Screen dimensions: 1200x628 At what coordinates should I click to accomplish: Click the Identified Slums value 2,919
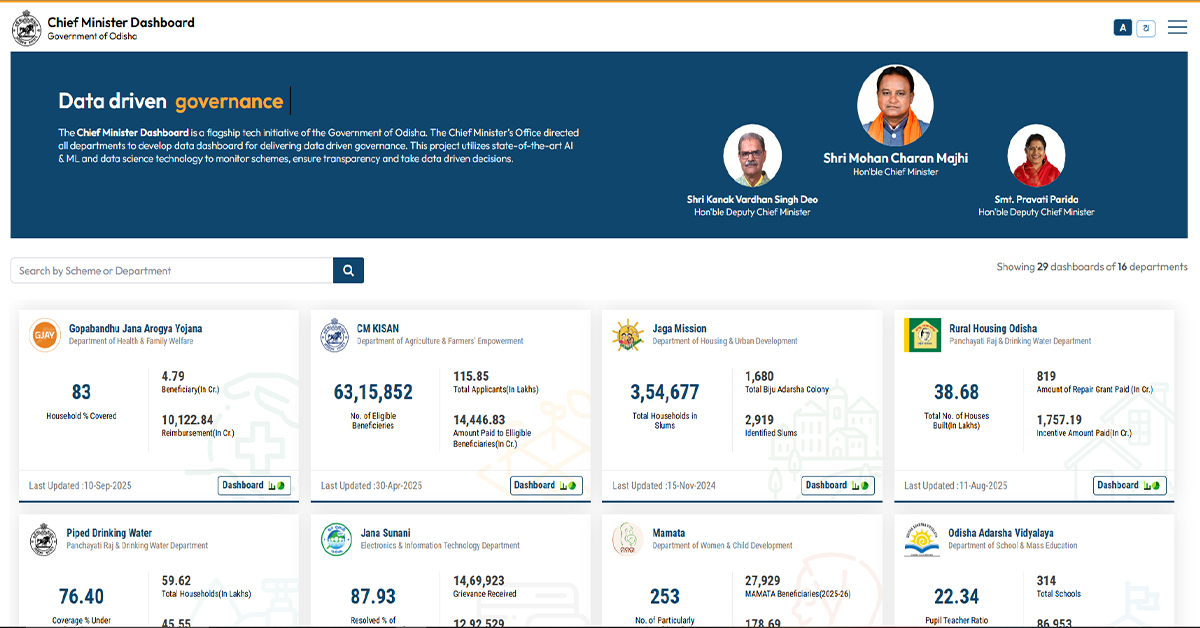pos(760,420)
